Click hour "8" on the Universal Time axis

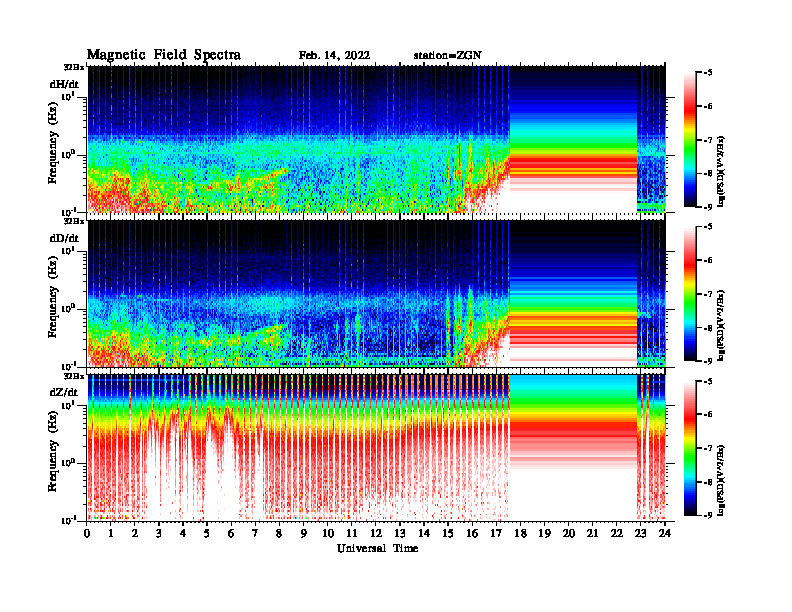pyautogui.click(x=279, y=533)
